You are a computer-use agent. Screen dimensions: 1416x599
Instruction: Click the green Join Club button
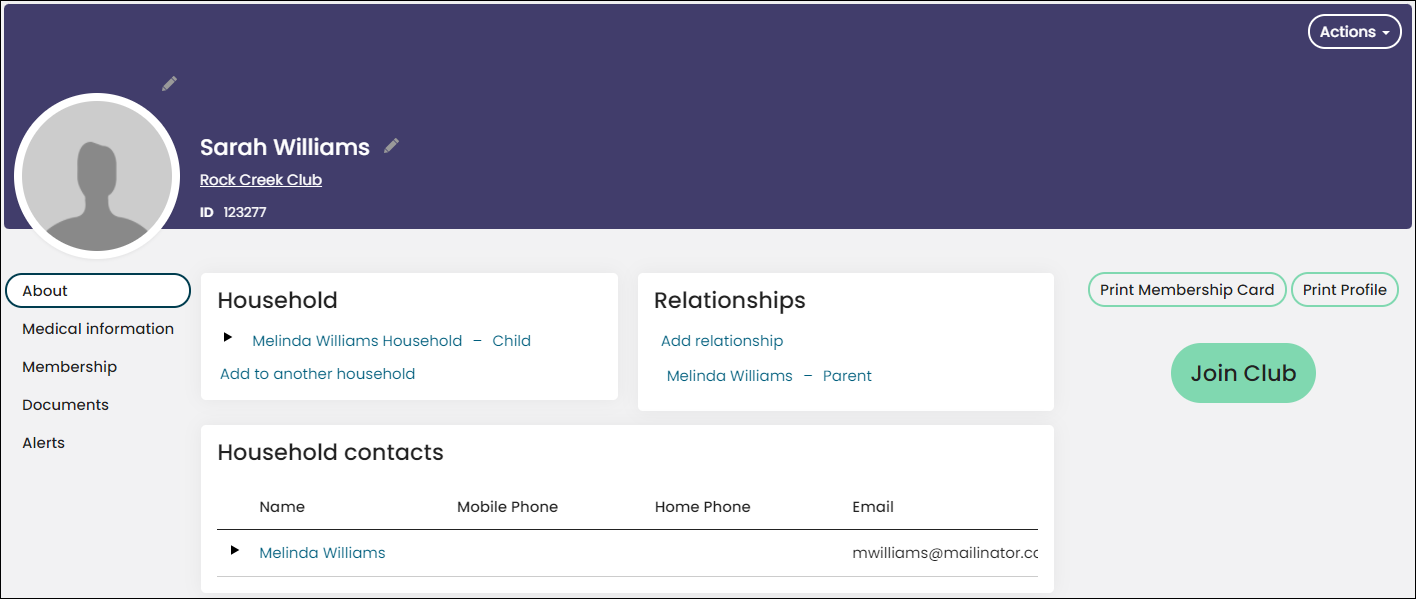[1243, 373]
